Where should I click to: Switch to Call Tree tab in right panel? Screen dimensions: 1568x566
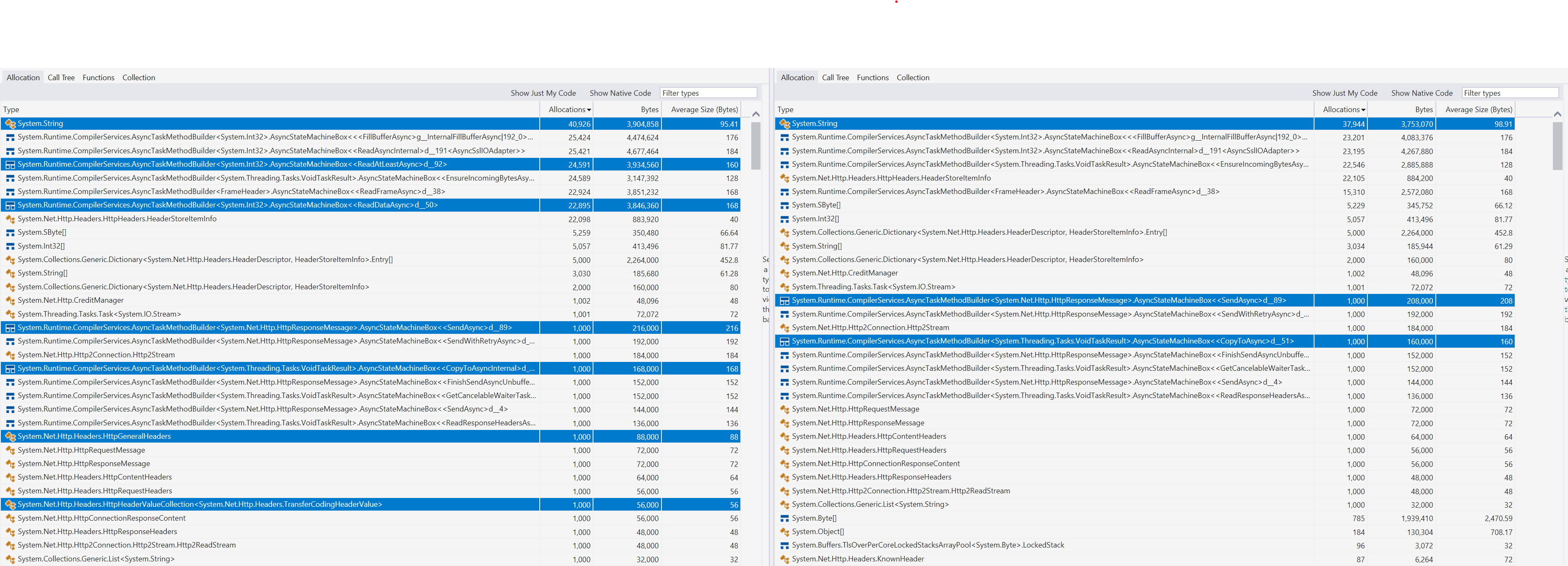(835, 77)
